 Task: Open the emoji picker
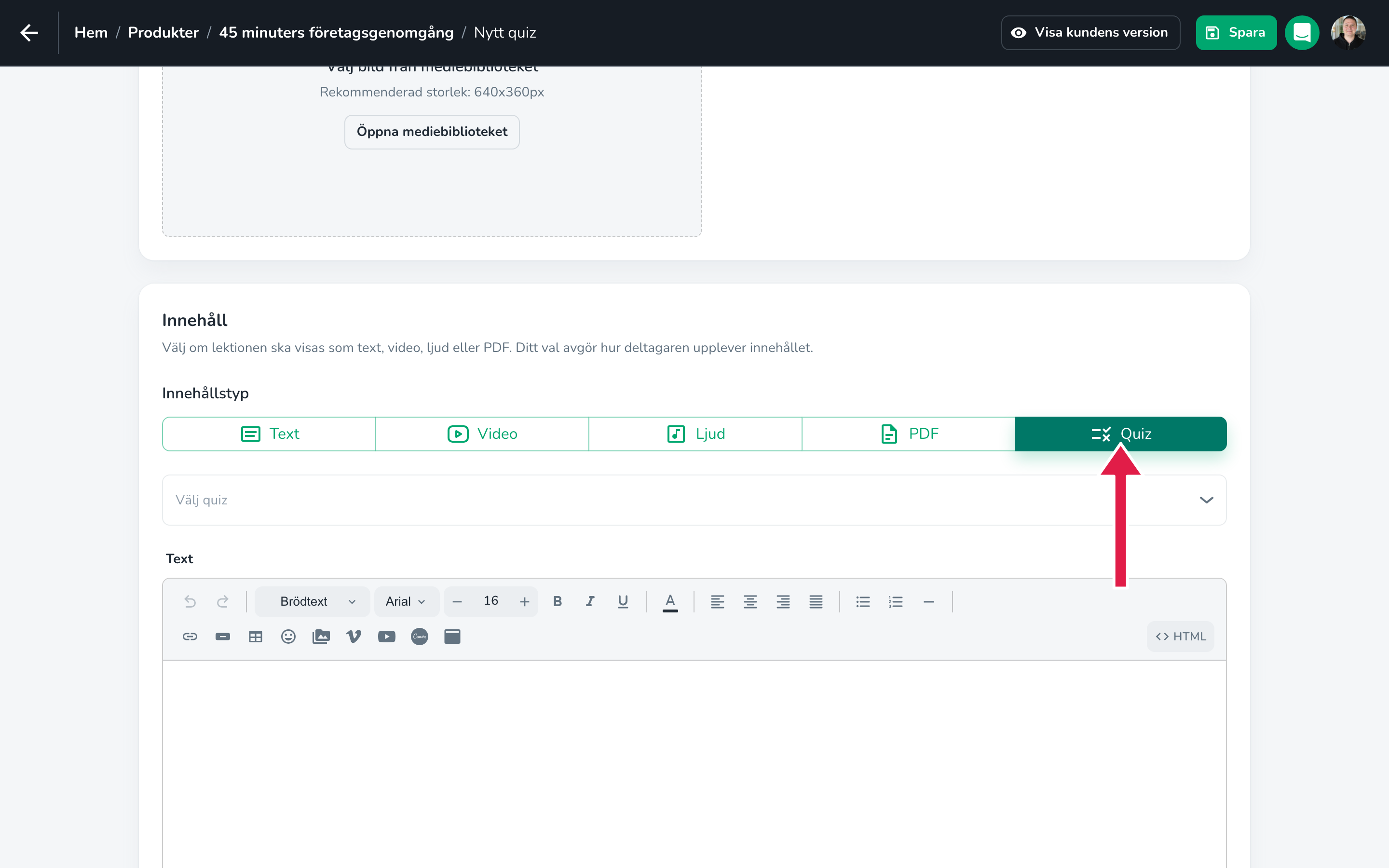click(x=288, y=637)
